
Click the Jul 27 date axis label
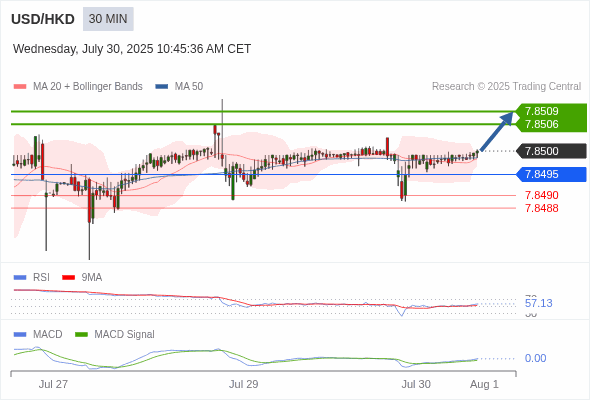[53, 384]
